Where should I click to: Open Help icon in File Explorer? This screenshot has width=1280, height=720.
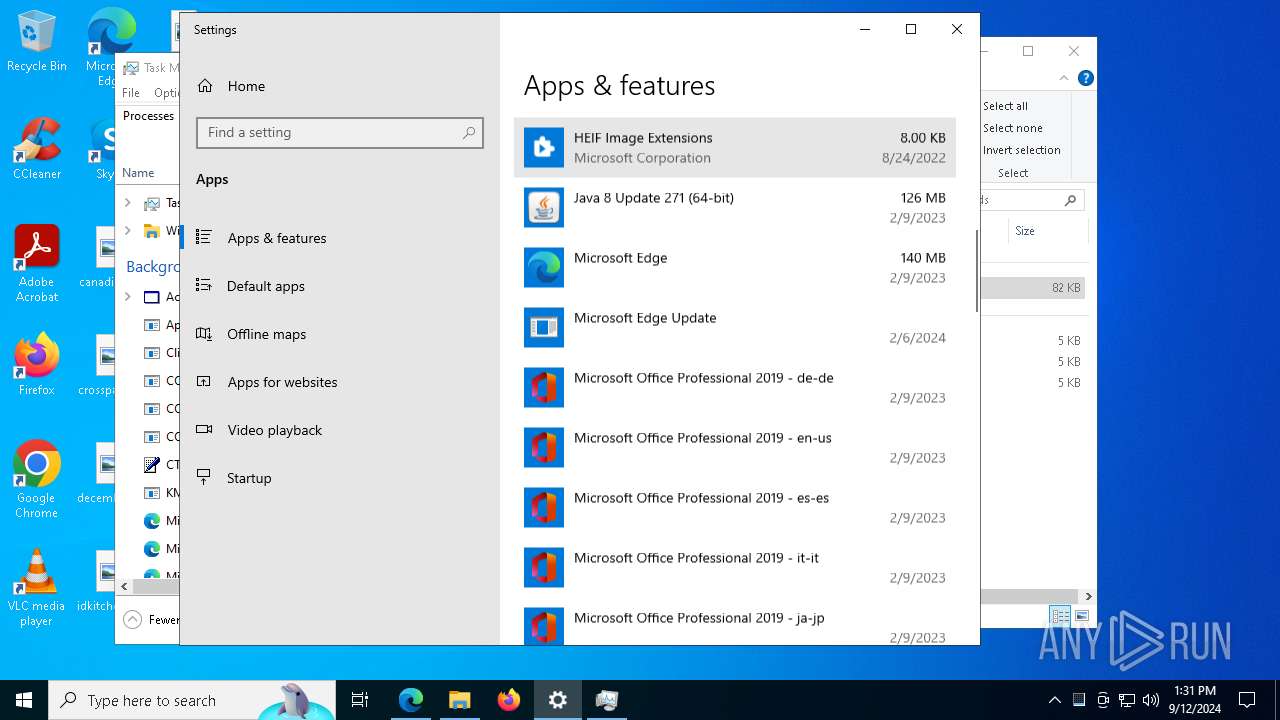[x=1086, y=78]
